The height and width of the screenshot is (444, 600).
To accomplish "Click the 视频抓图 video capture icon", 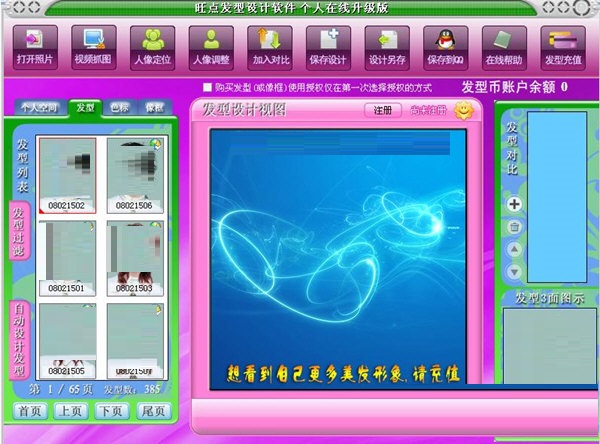I will click(94, 47).
